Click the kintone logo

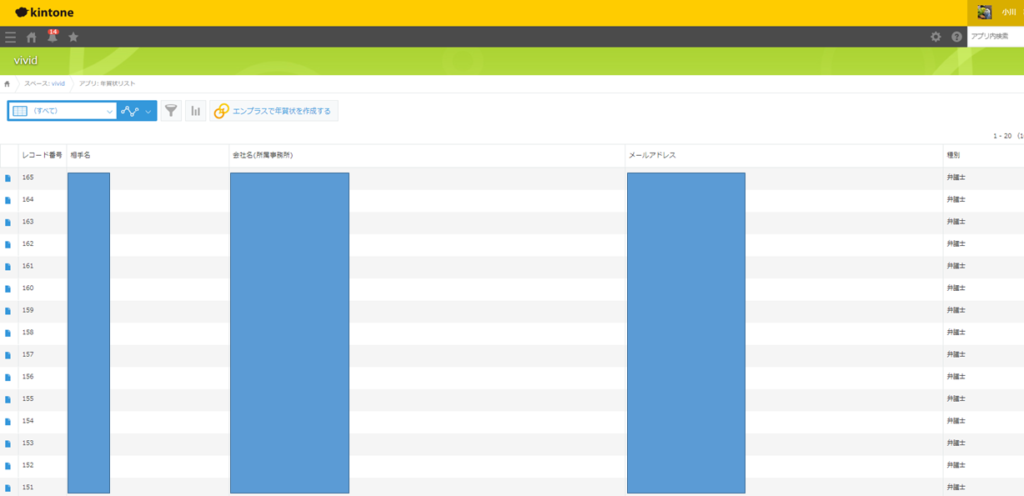click(44, 12)
